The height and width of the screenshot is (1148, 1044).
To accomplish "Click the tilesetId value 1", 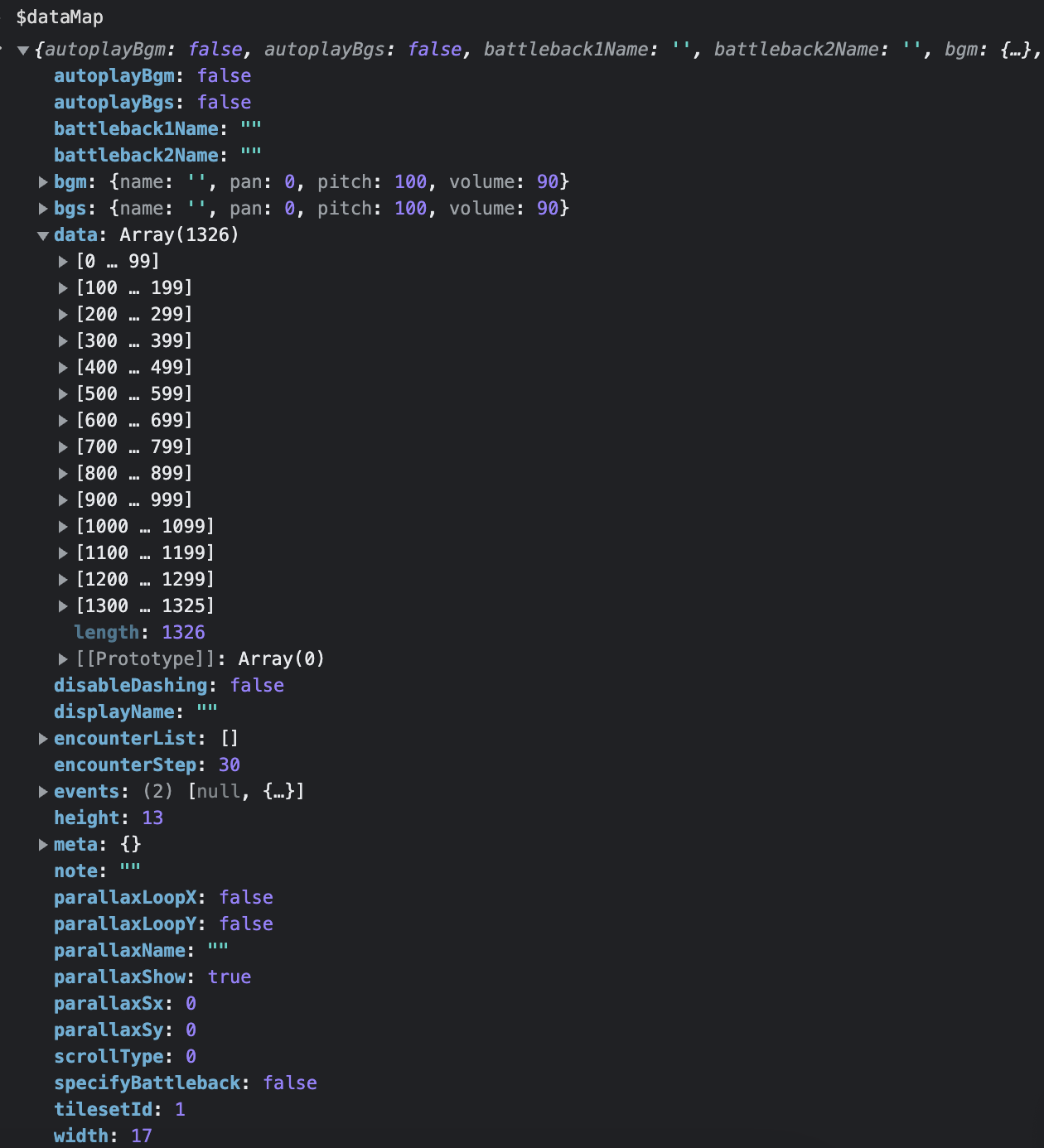I will 180,1110.
